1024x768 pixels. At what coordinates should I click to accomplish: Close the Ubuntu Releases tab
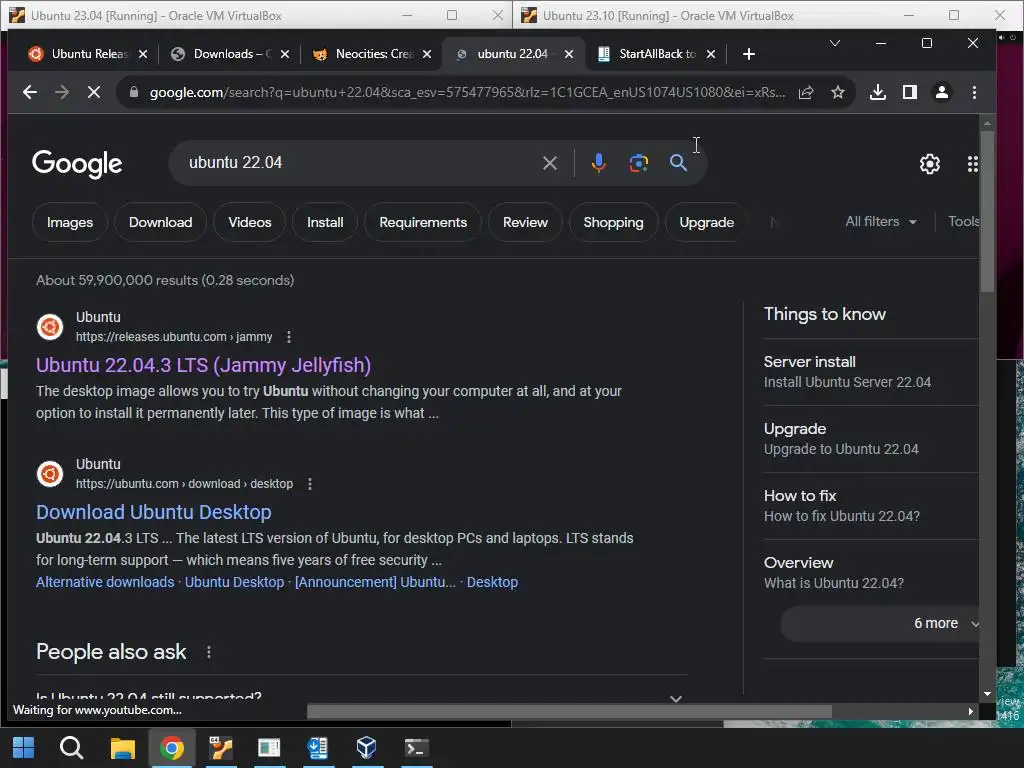pyautogui.click(x=143, y=54)
